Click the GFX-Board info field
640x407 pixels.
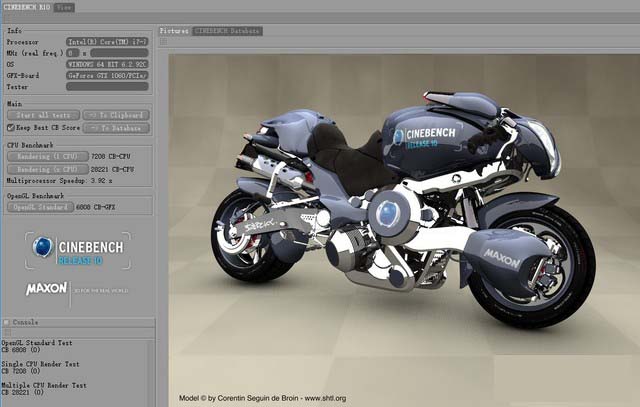click(107, 76)
